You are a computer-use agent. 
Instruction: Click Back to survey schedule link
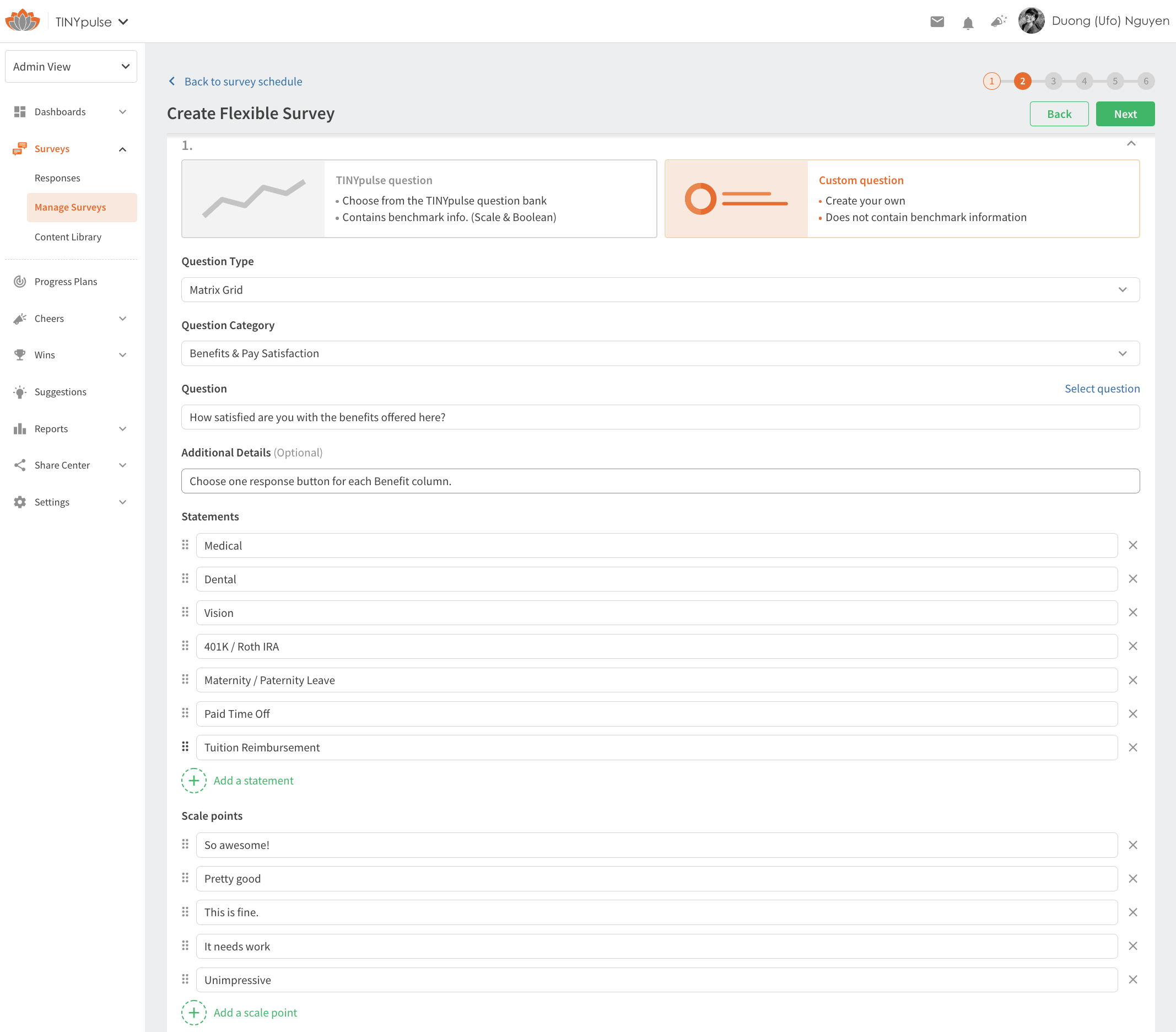pos(242,82)
